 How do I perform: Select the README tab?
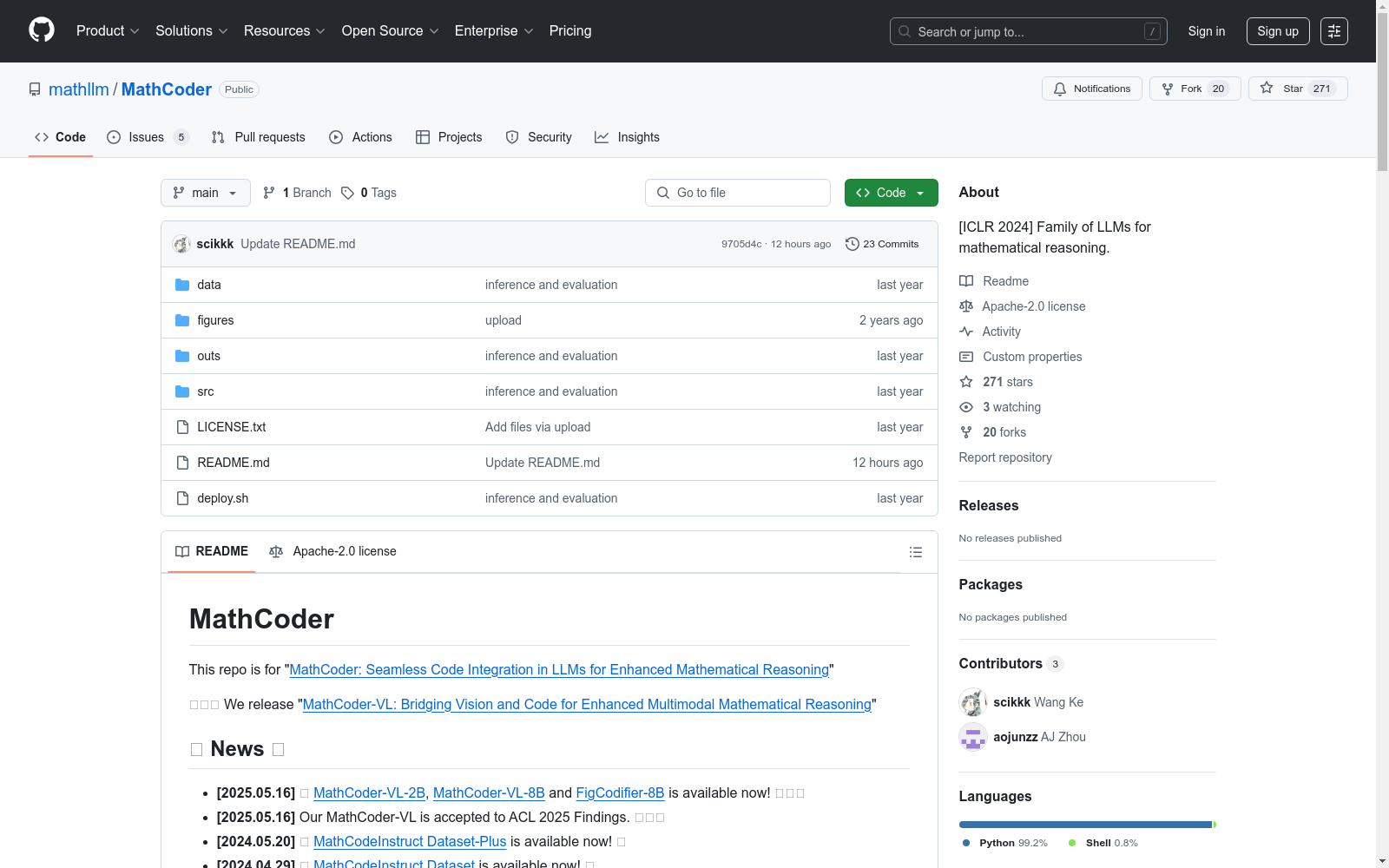[212, 551]
